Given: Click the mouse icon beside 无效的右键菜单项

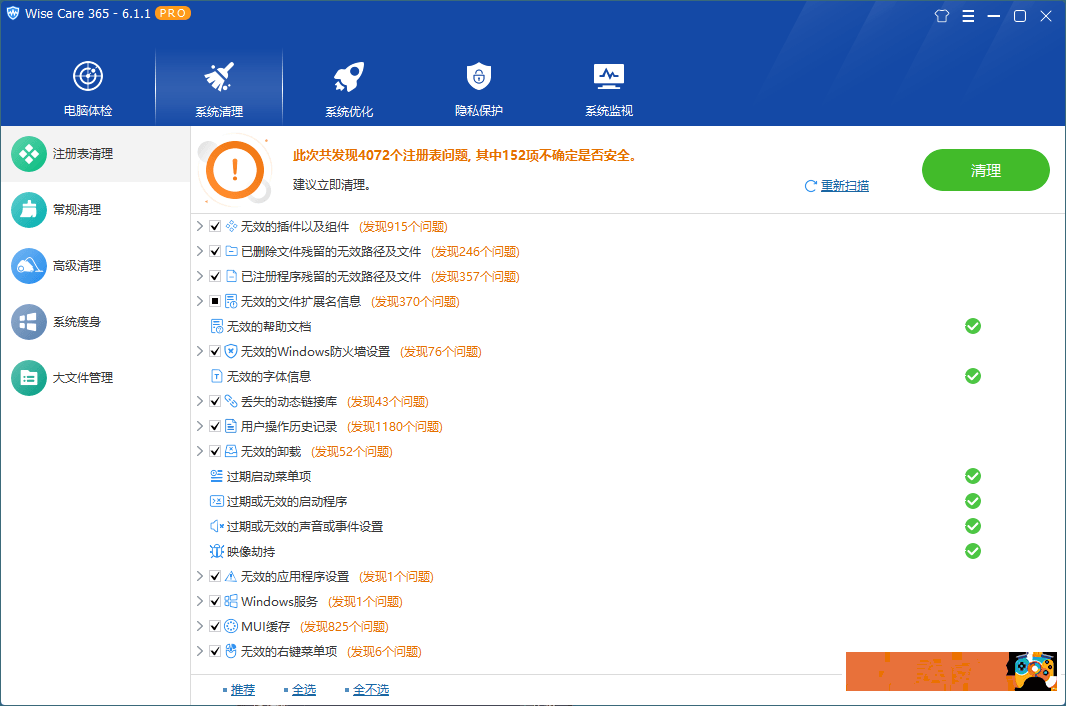Looking at the screenshot, I should pyautogui.click(x=231, y=651).
